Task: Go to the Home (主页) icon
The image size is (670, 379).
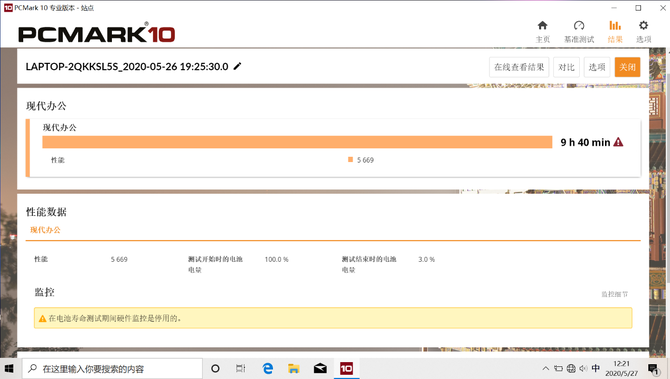Action: 543,26
